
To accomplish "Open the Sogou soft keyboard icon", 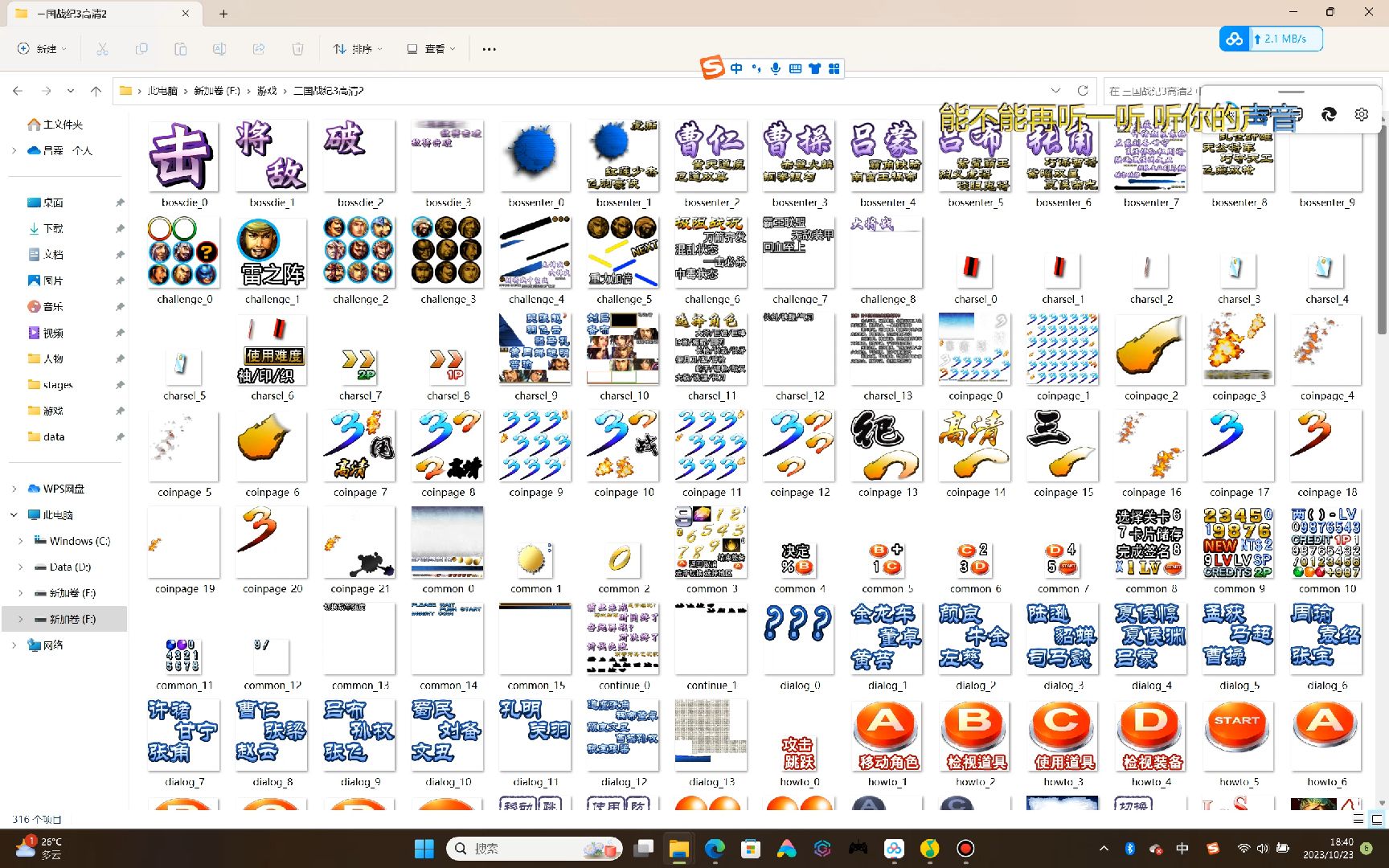I will point(795,69).
